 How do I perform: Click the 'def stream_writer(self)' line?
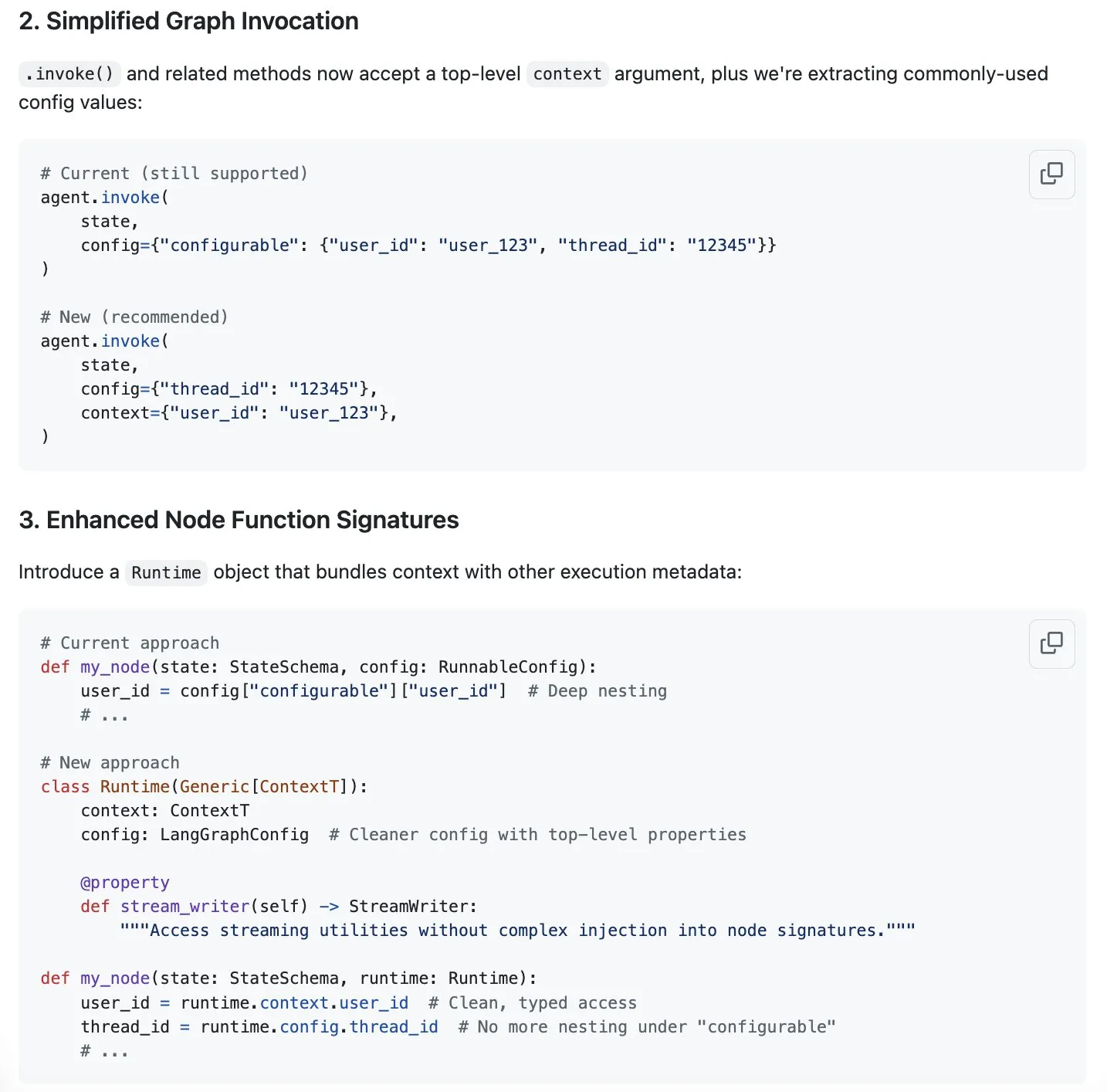pos(279,906)
